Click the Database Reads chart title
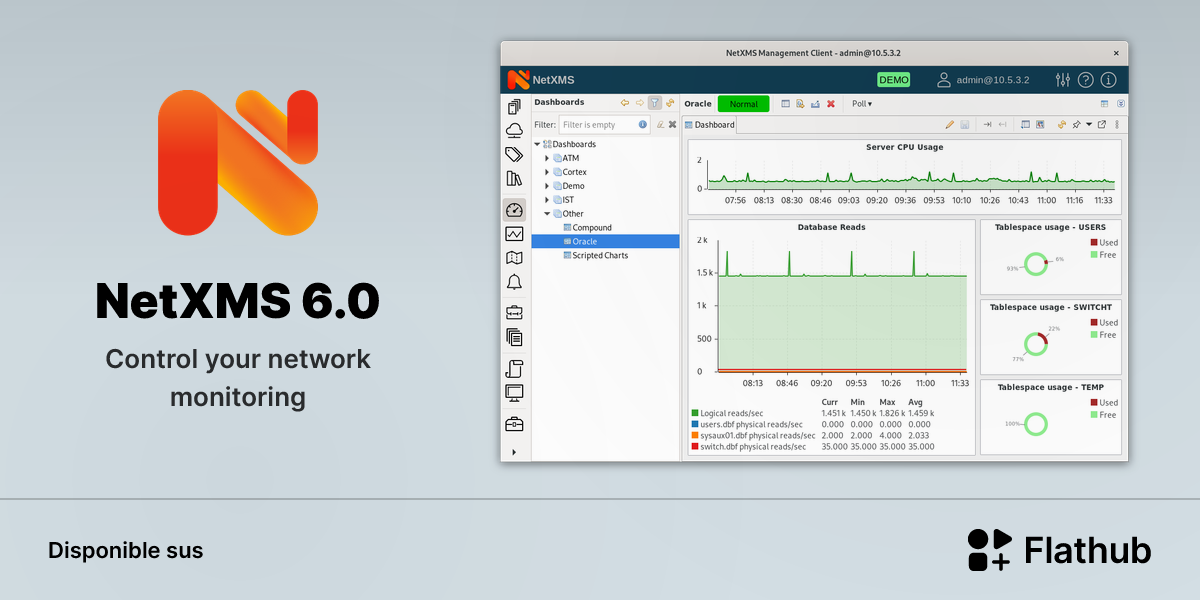 coord(831,227)
